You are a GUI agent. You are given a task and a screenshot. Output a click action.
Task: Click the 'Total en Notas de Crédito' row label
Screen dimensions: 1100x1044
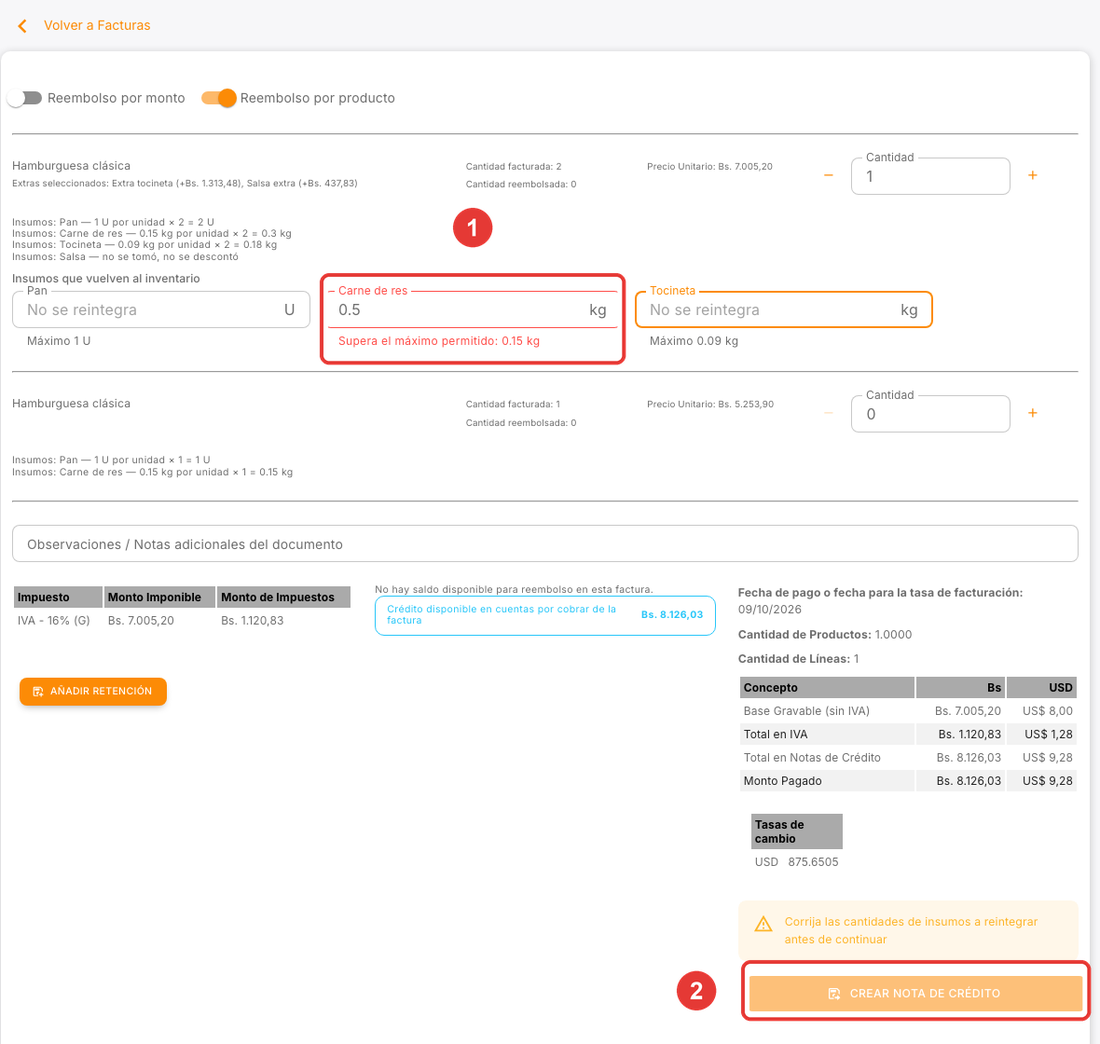pos(812,758)
